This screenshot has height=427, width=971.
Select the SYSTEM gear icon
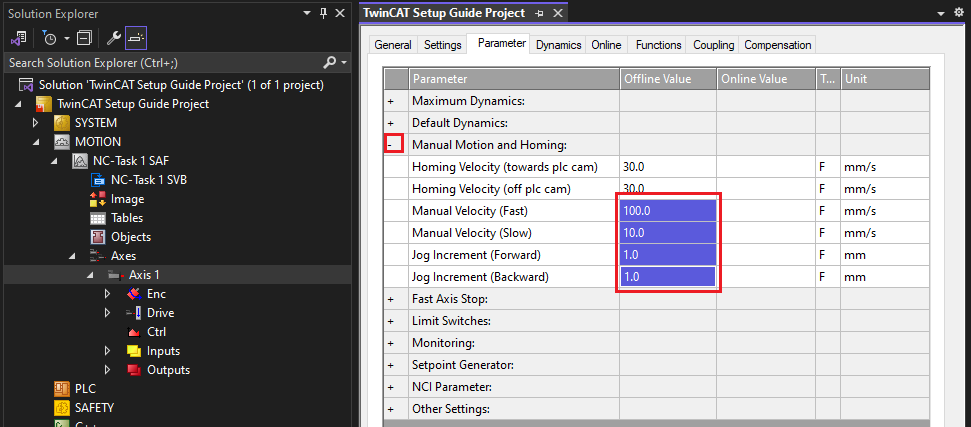pyautogui.click(x=61, y=123)
